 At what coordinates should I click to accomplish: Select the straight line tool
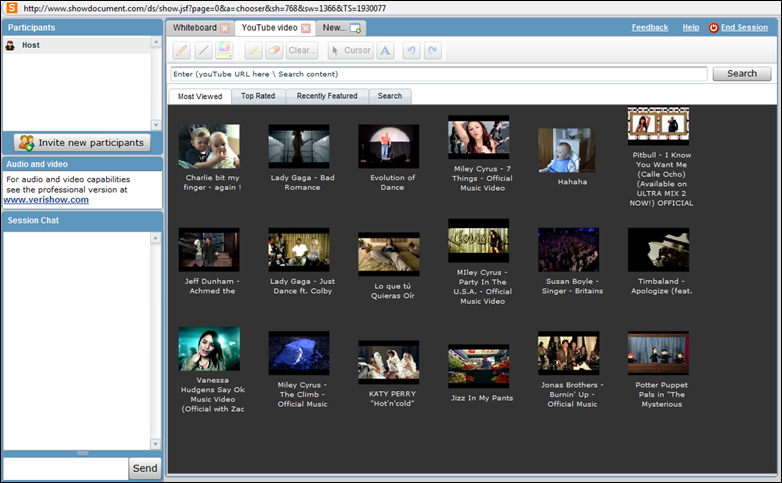point(202,50)
